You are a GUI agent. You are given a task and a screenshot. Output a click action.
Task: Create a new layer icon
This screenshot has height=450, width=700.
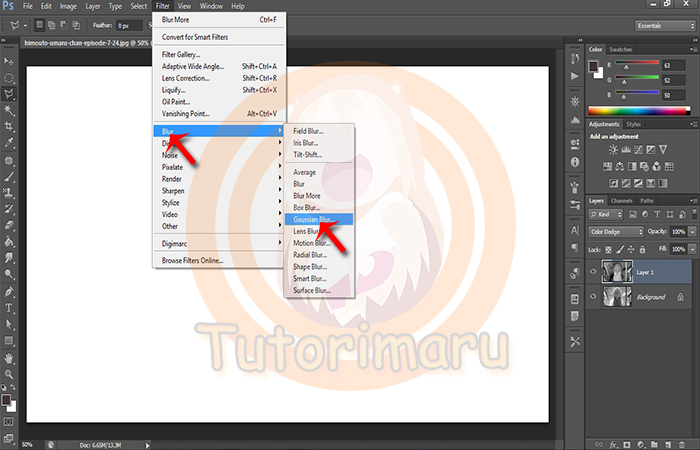[668, 444]
